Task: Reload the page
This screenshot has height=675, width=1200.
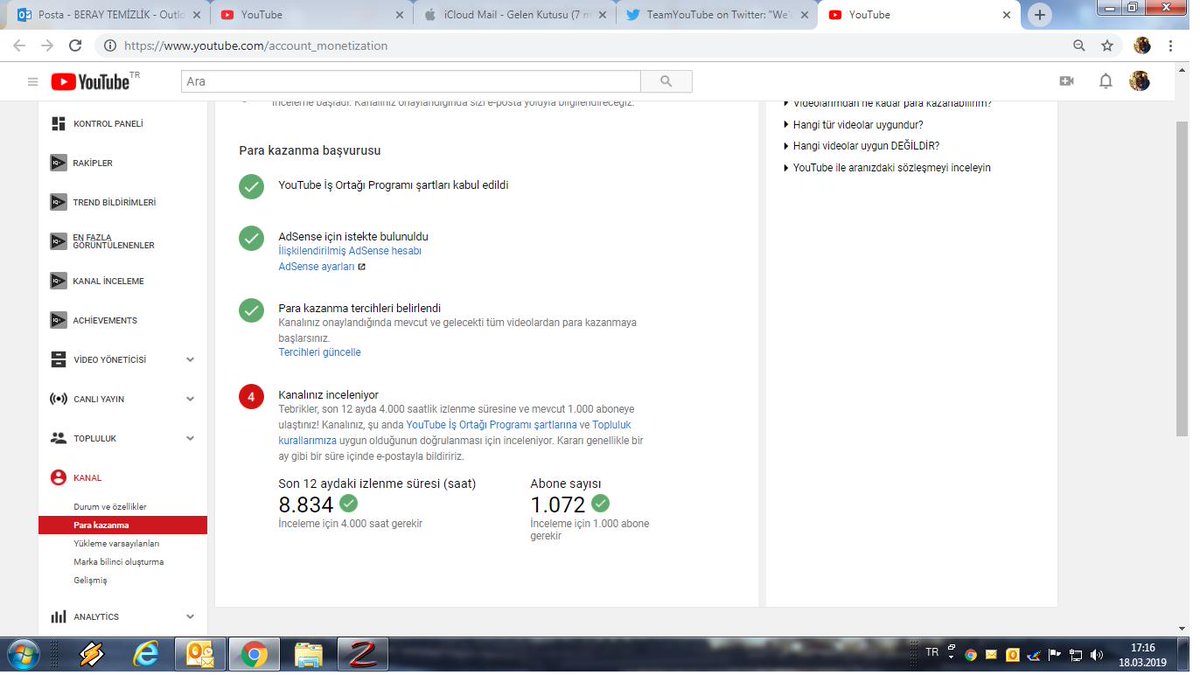Action: [75, 46]
